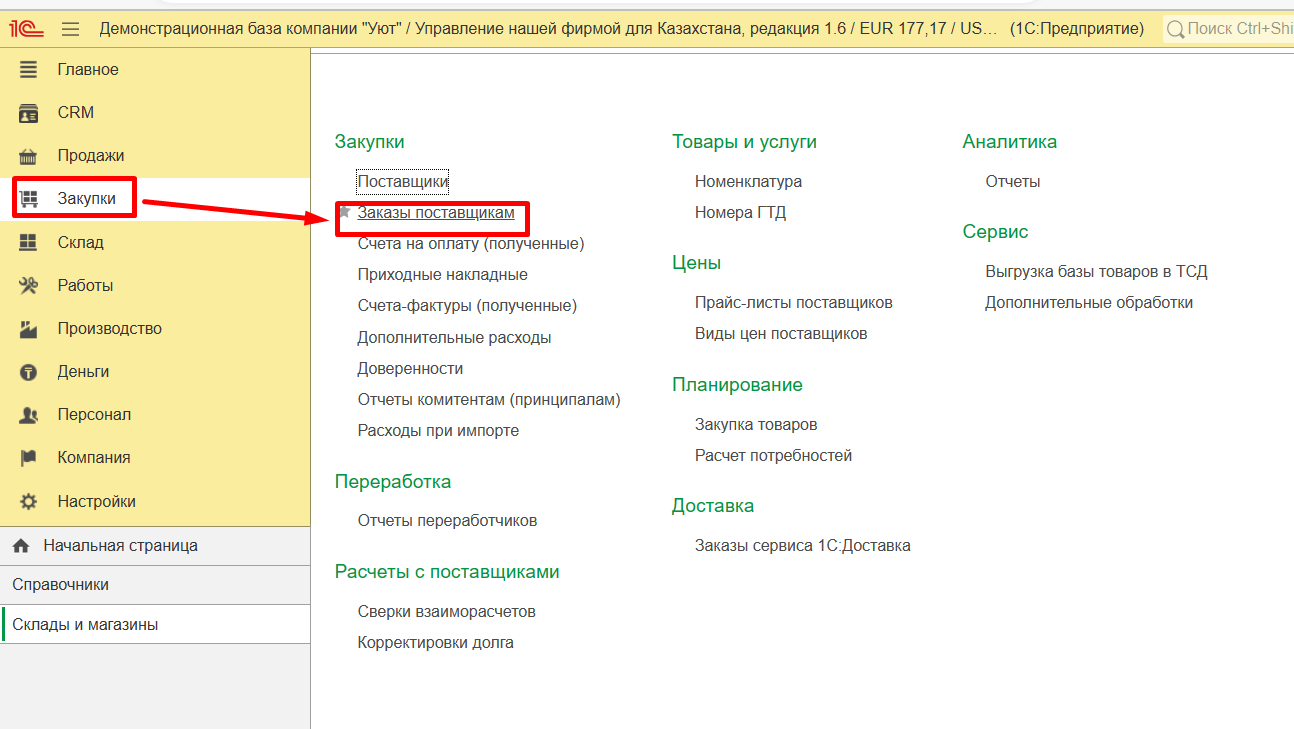The width and height of the screenshot is (1294, 729).
Task: Click the CRM contact card icon
Action: pyautogui.click(x=29, y=113)
